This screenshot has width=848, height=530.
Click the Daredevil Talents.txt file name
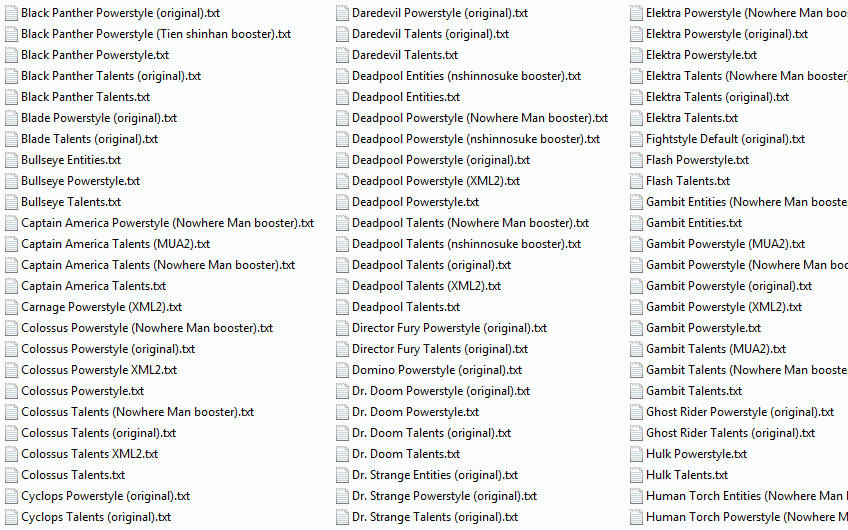(x=405, y=55)
